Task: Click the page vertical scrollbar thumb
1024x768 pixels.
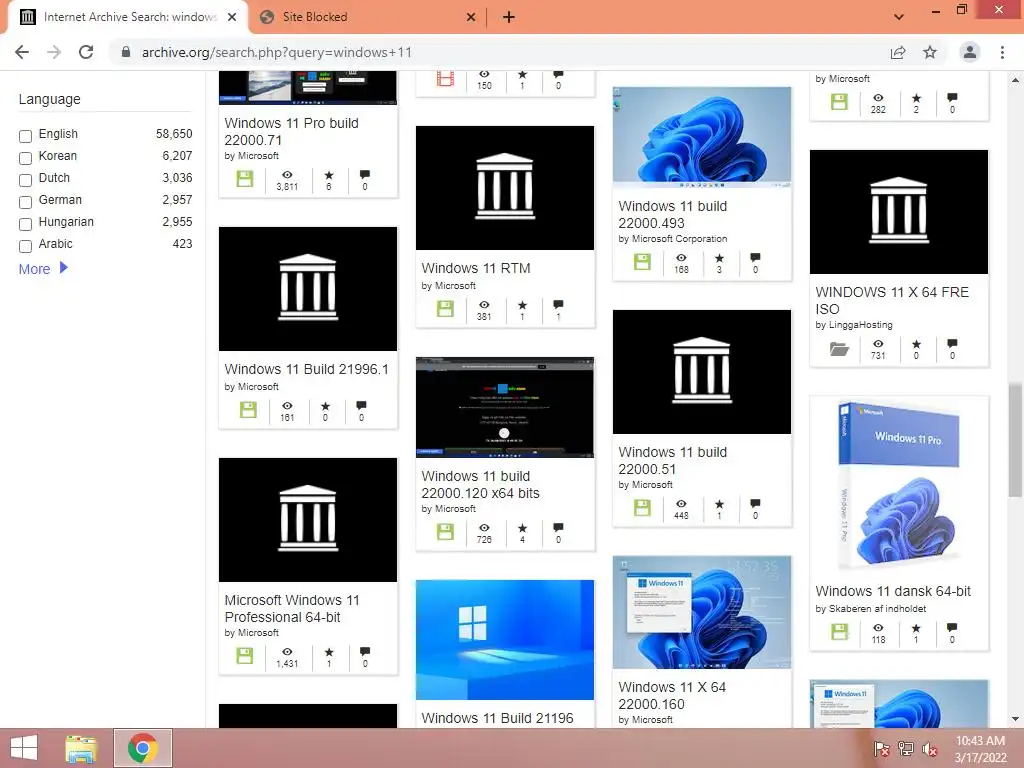Action: pyautogui.click(x=1015, y=440)
